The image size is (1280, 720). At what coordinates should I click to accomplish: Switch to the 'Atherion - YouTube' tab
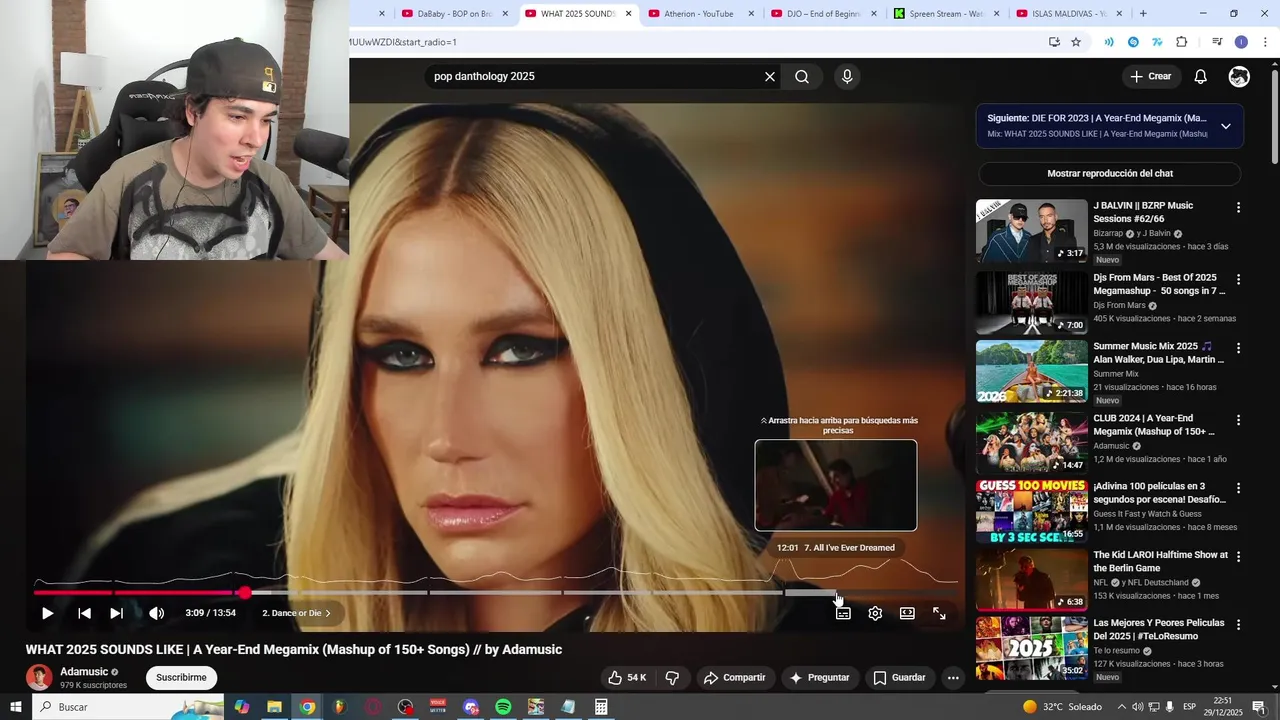pyautogui.click(x=699, y=14)
